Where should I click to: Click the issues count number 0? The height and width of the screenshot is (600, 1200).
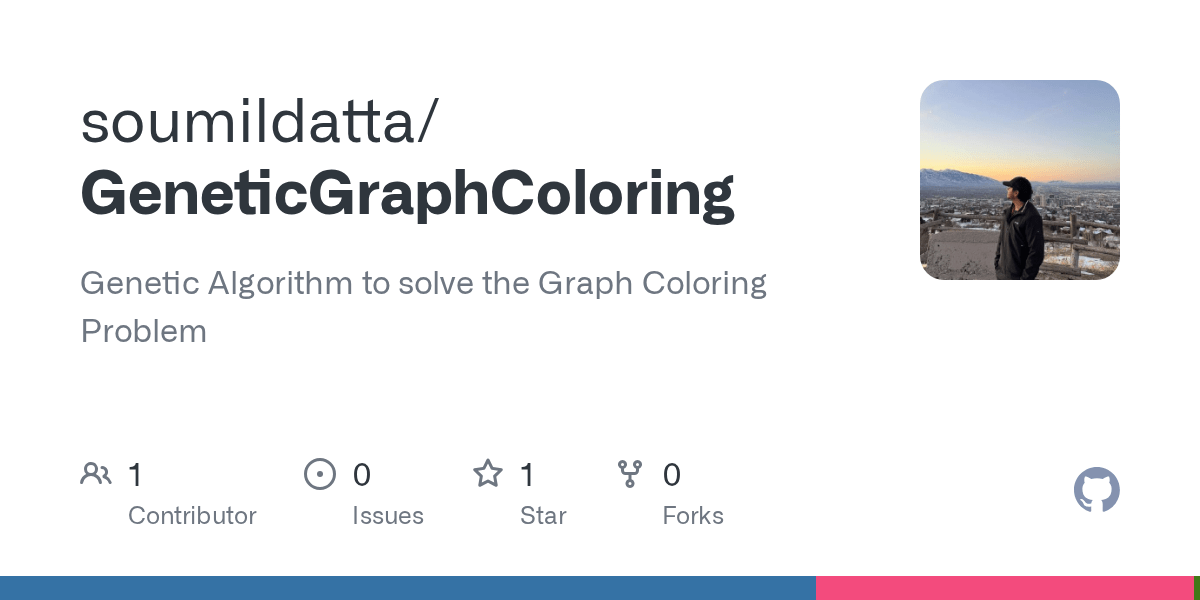coord(362,475)
